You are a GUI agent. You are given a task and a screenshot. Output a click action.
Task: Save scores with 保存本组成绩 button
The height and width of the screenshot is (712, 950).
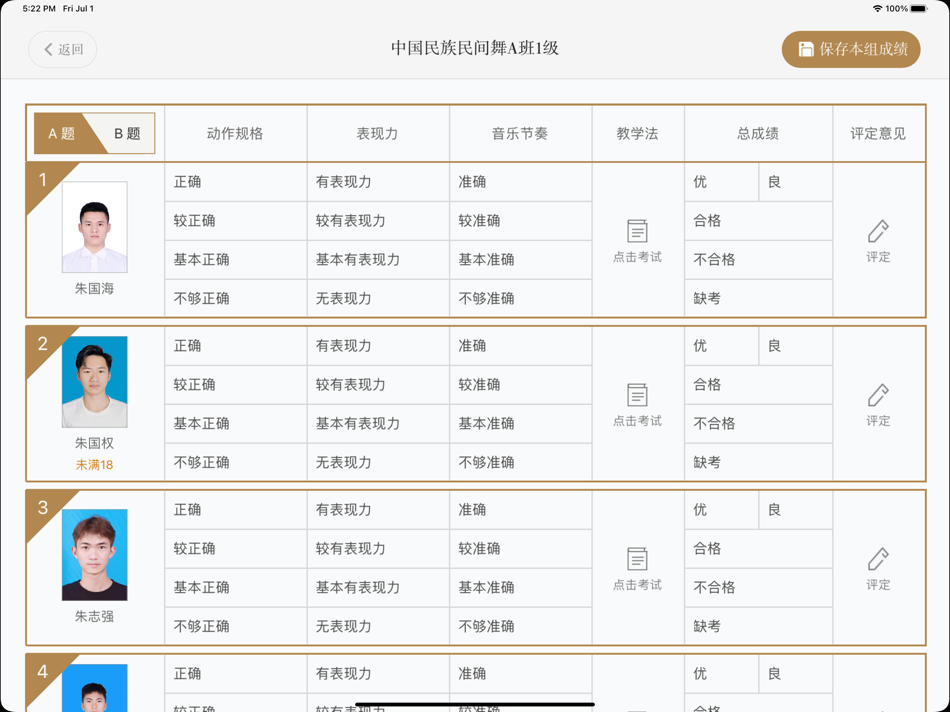coord(851,49)
